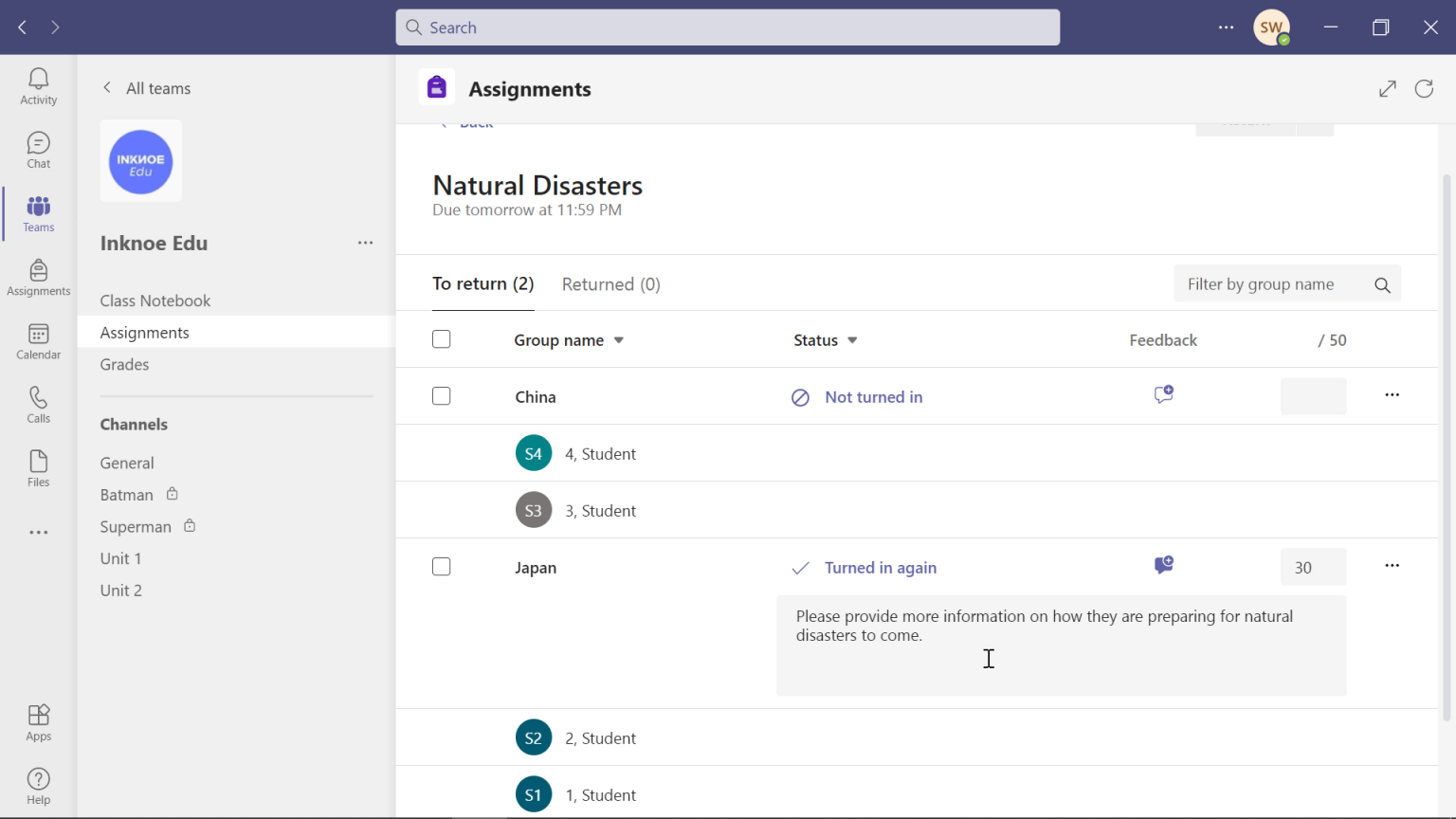Open the Chat section
Screen dimensions: 1456x819
coord(38,149)
